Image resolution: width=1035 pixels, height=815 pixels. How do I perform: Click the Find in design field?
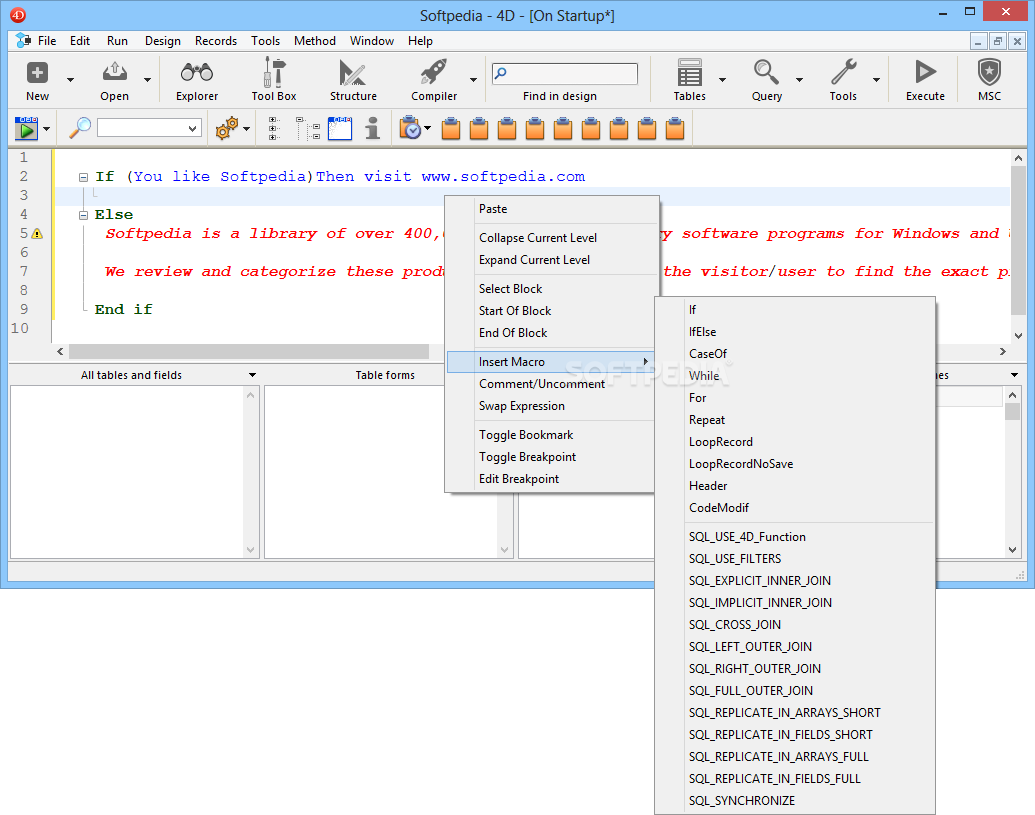click(x=565, y=73)
